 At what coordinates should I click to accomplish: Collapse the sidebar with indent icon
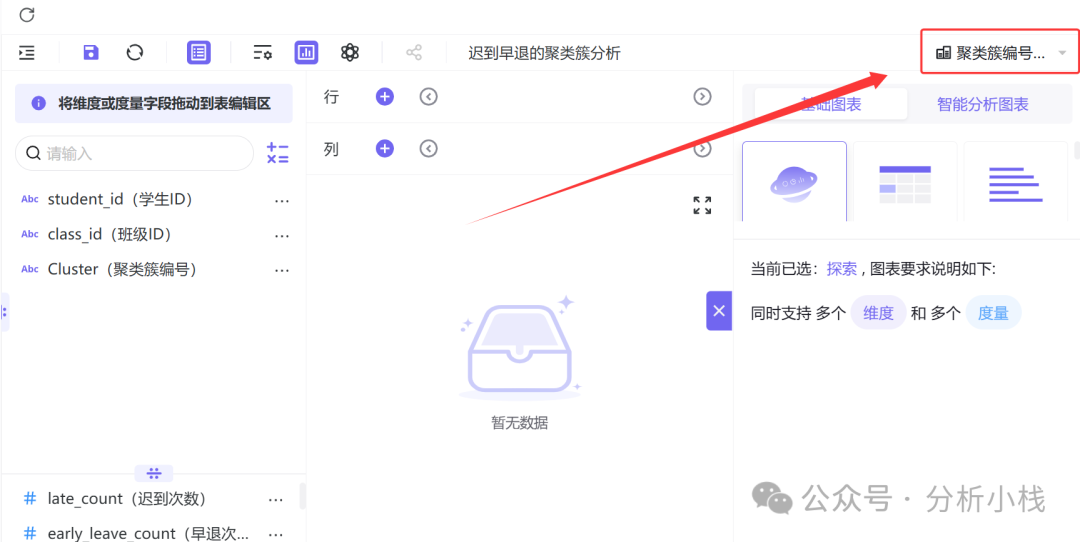(27, 52)
